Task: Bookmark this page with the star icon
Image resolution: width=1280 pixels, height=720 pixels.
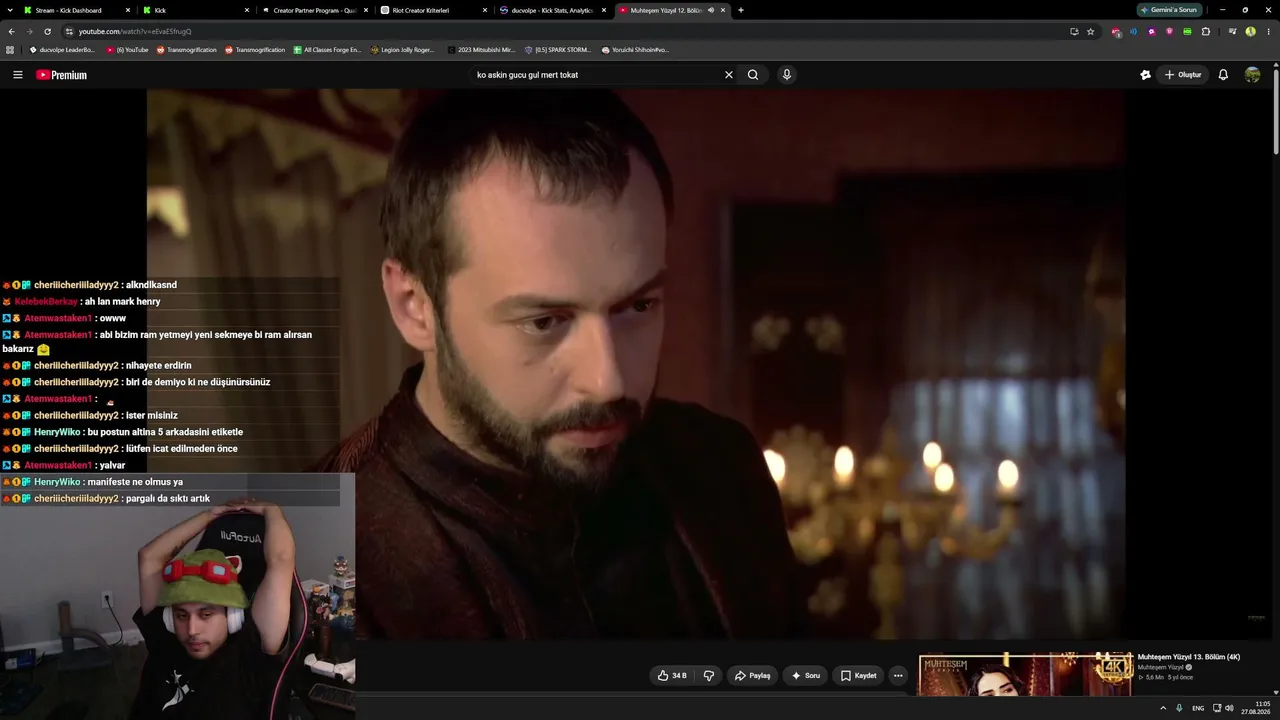Action: pos(1091,31)
